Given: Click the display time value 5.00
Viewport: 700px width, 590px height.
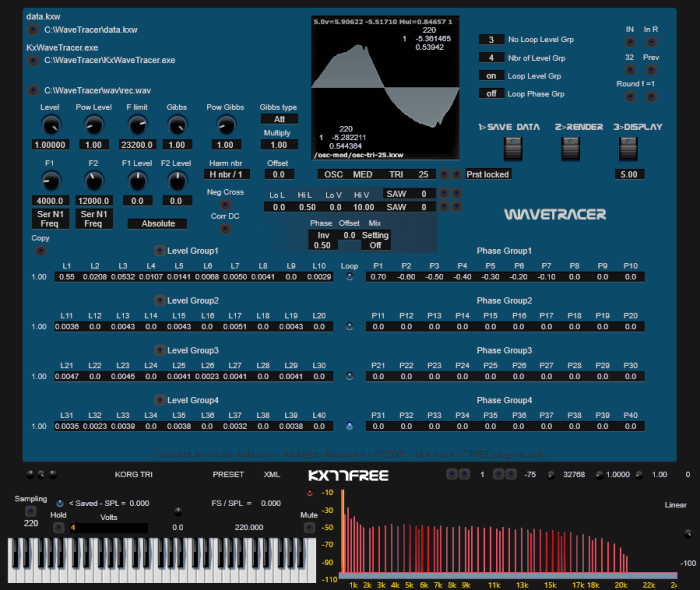Looking at the screenshot, I should point(629,175).
